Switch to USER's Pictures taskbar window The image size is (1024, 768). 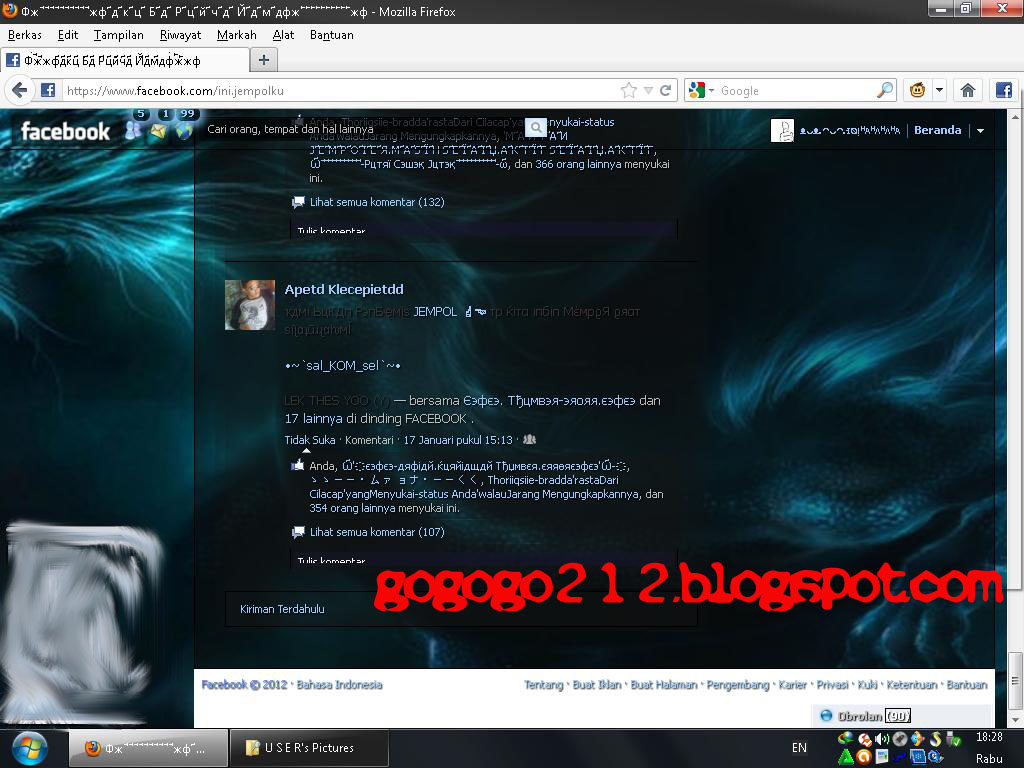tap(309, 748)
